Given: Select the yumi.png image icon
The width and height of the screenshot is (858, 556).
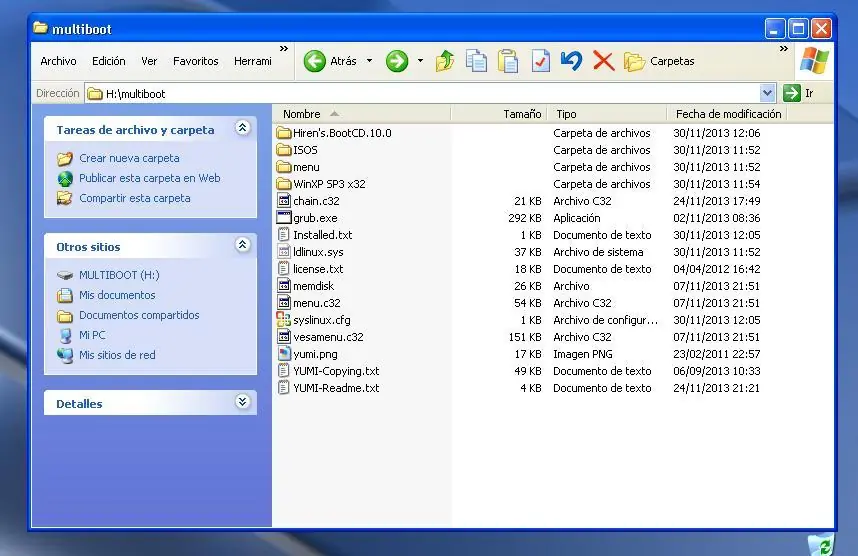Looking at the screenshot, I should 283,354.
